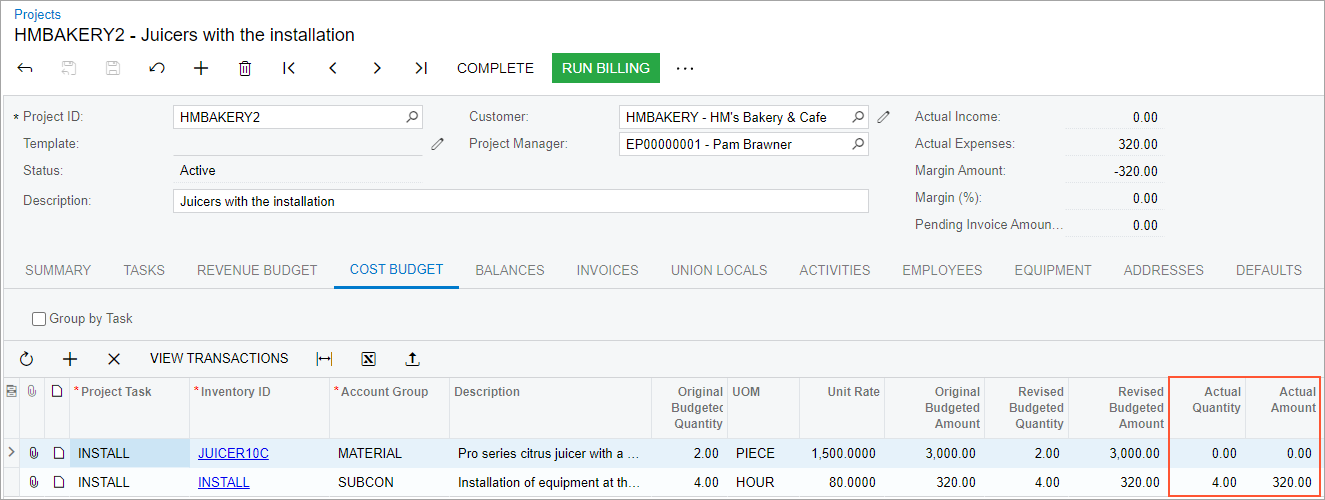Screen dimensions: 1325x500
Task: Switch to the Revenue Budget tab
Action: click(257, 270)
